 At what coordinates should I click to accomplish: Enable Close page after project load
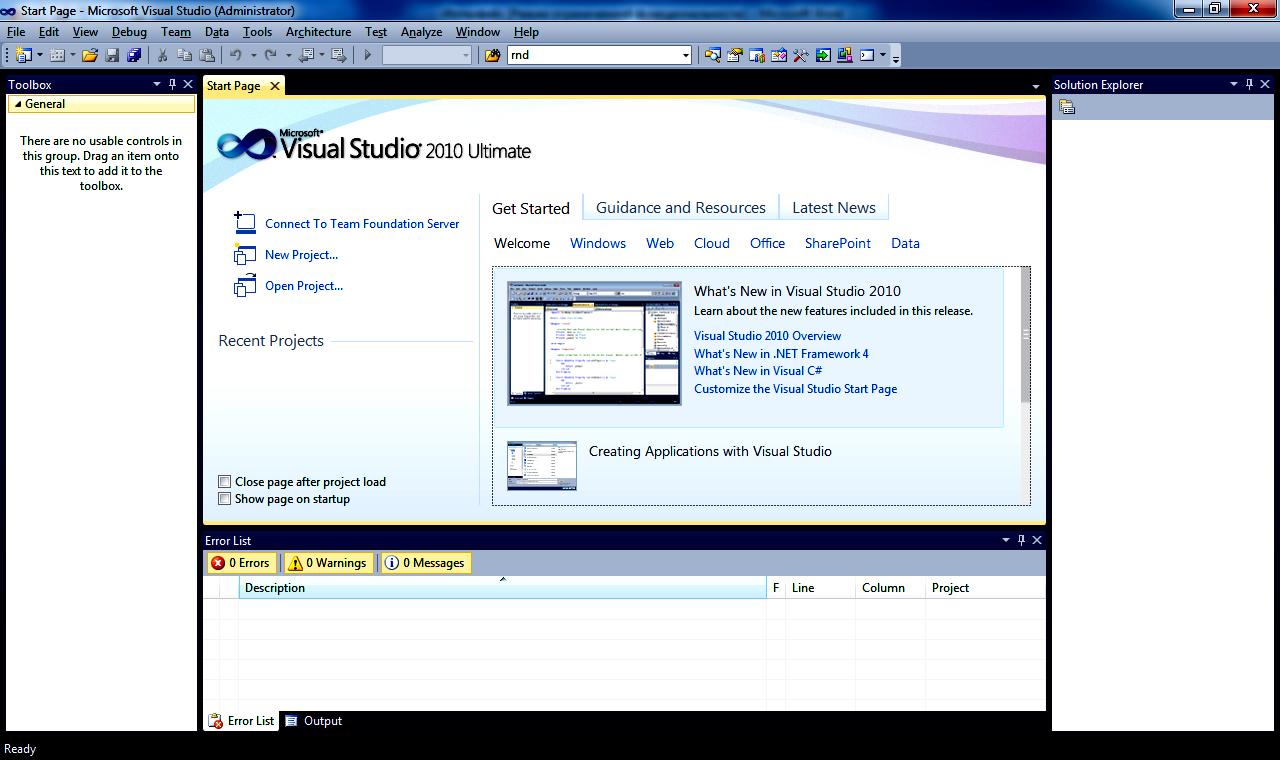(225, 482)
